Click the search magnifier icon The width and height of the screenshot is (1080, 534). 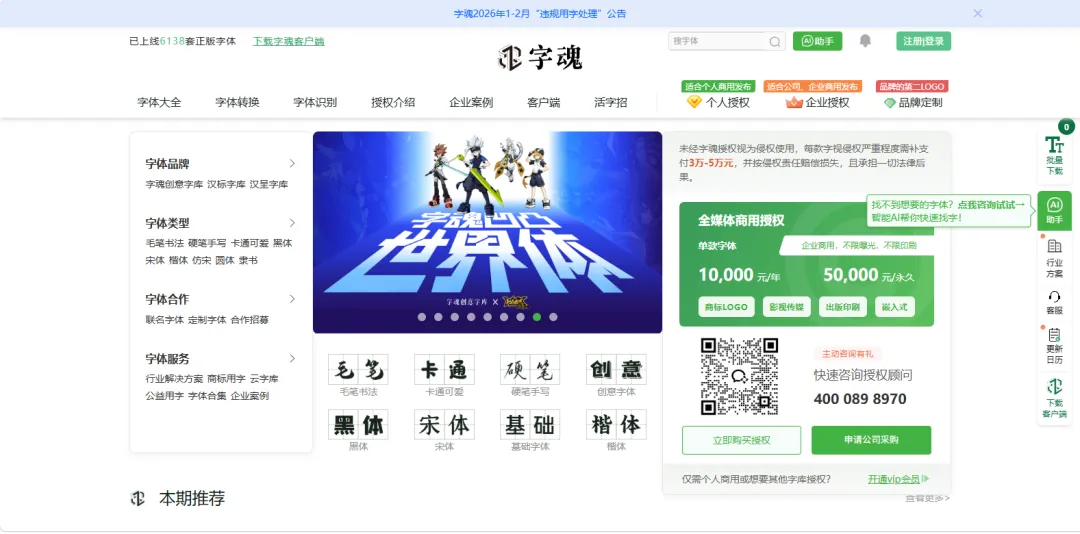click(x=774, y=42)
